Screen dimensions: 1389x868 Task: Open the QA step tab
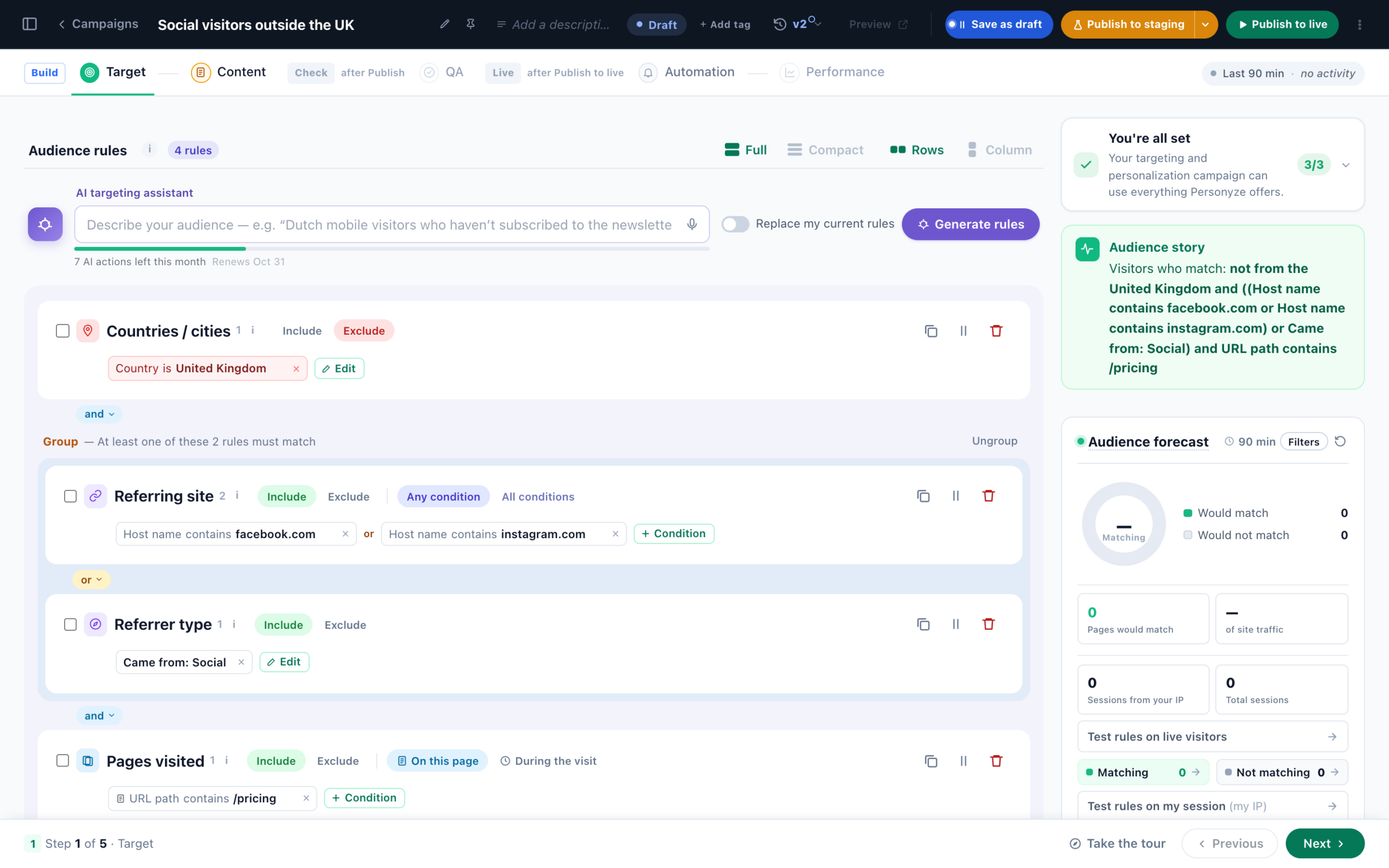[x=442, y=72]
